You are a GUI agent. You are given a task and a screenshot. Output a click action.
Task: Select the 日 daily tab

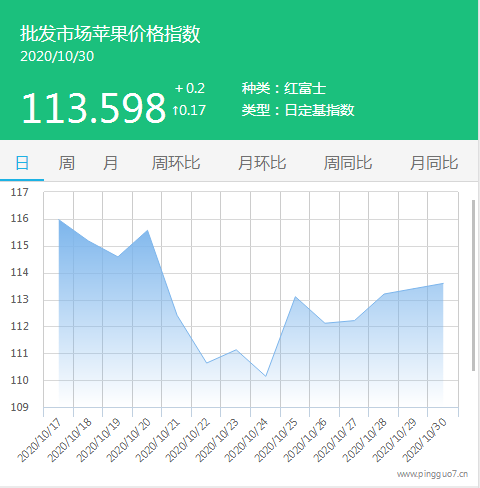coord(22,163)
